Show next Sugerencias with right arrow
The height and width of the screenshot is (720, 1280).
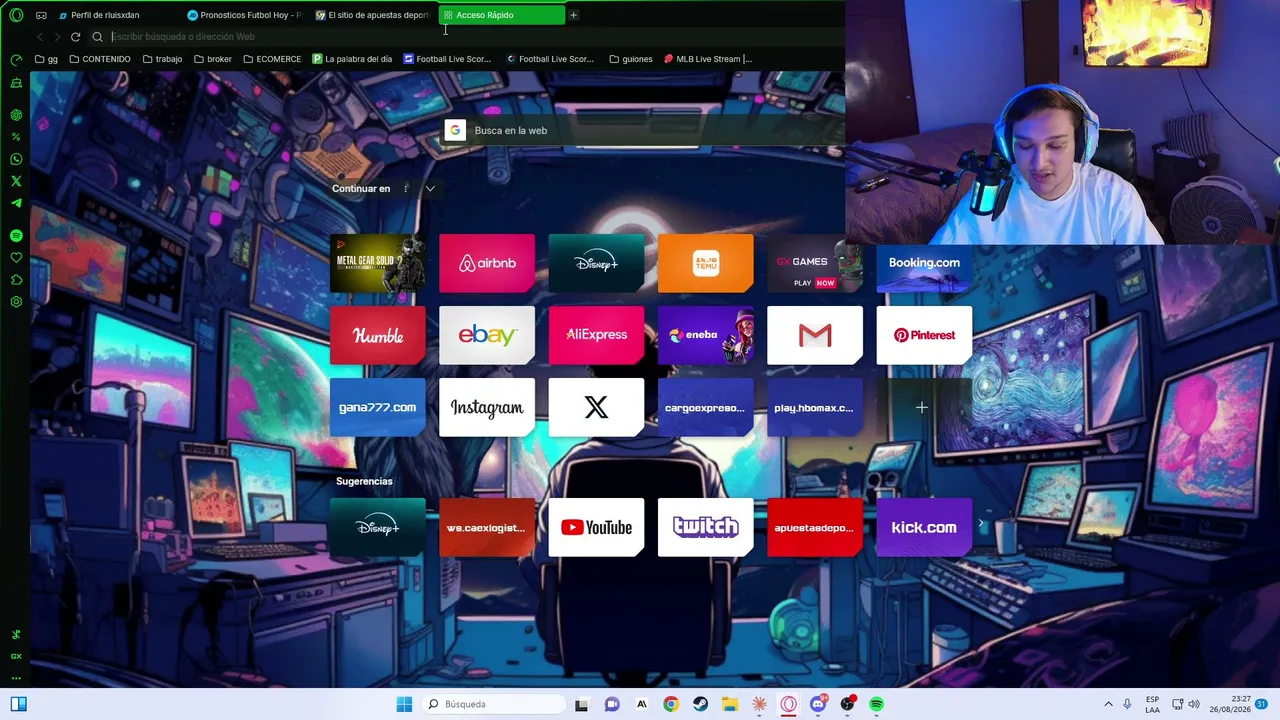pyautogui.click(x=981, y=523)
